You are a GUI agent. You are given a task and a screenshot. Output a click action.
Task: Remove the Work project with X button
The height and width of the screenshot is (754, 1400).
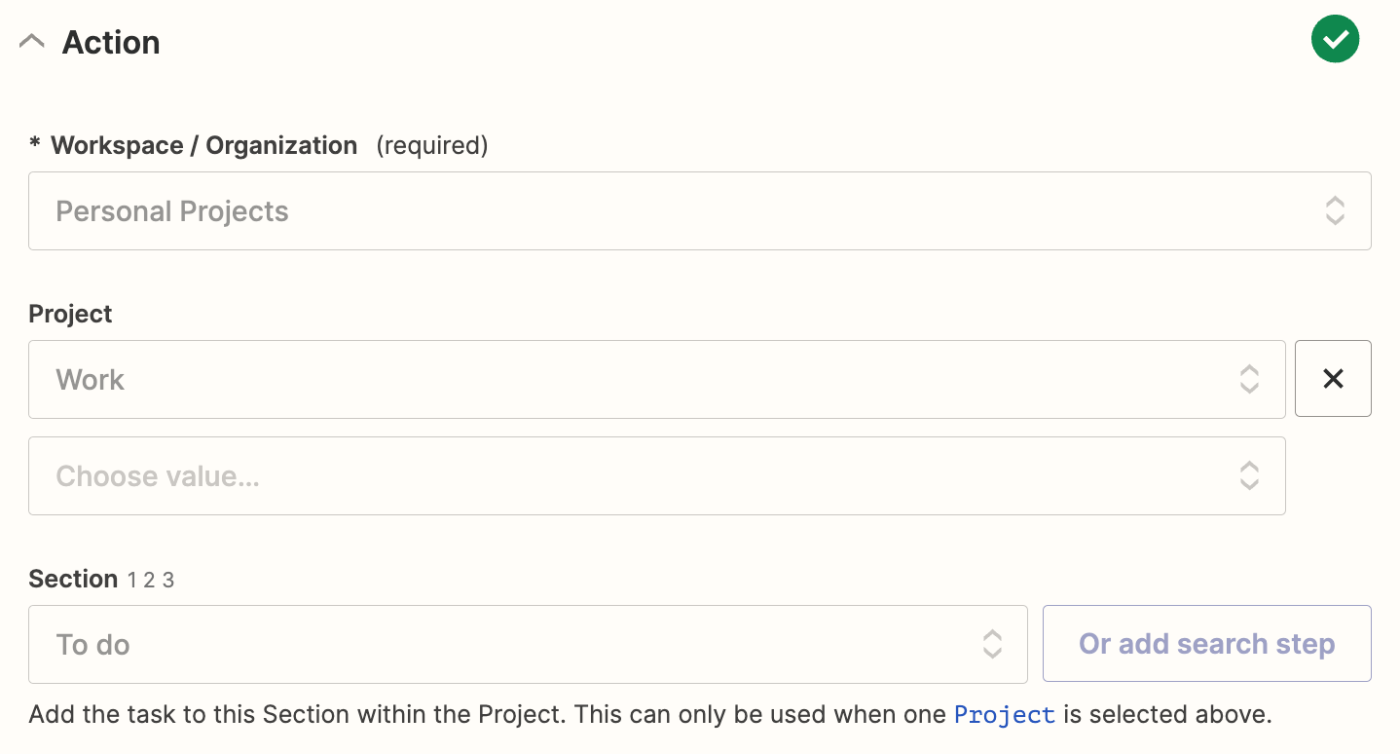tap(1333, 379)
